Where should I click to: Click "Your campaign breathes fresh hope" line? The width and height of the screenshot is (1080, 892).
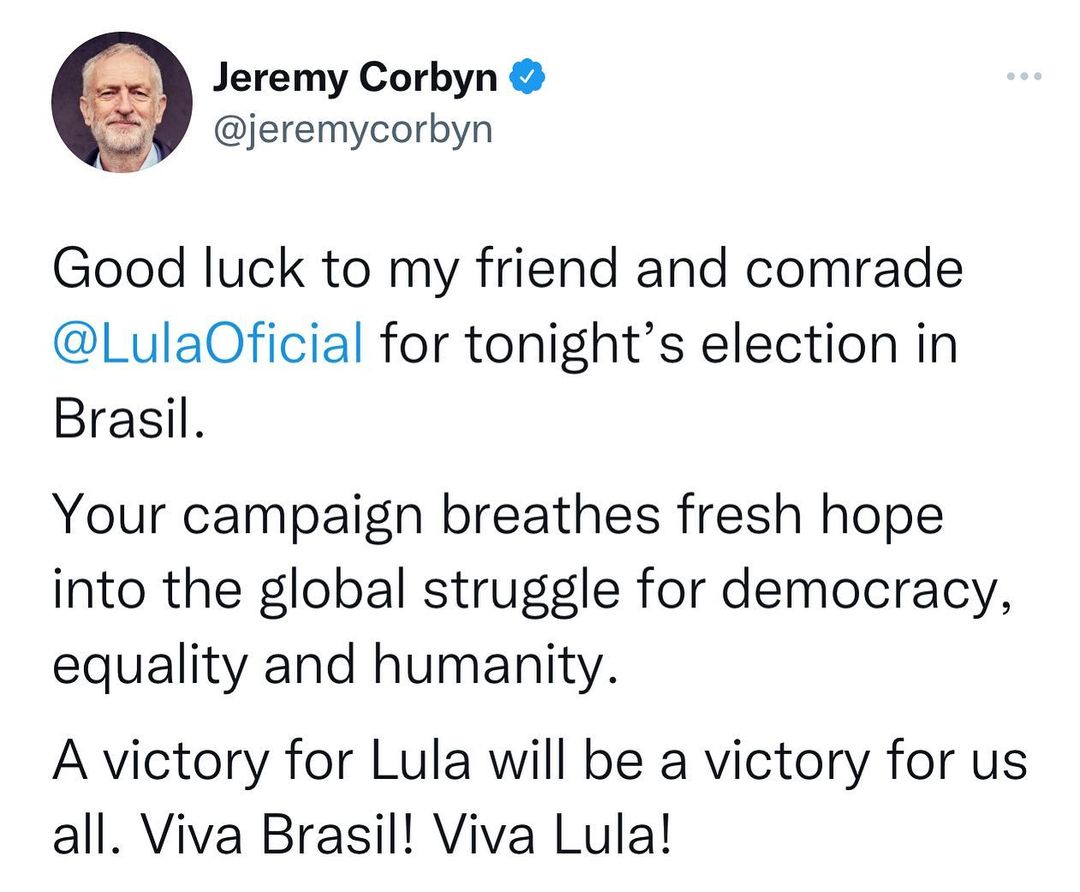tap(496, 516)
